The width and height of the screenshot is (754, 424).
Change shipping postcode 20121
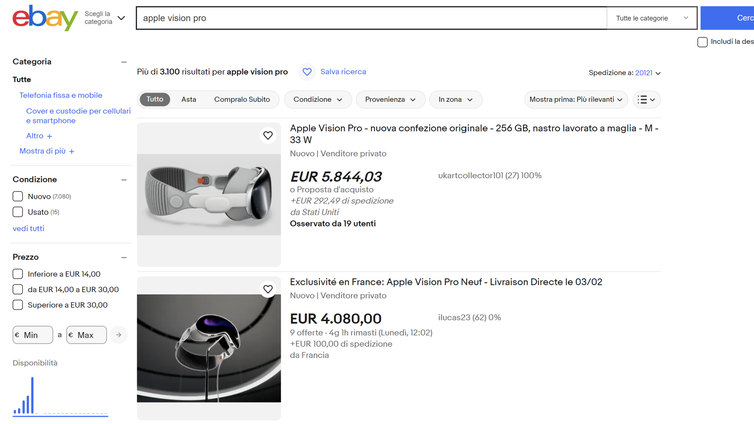(648, 73)
